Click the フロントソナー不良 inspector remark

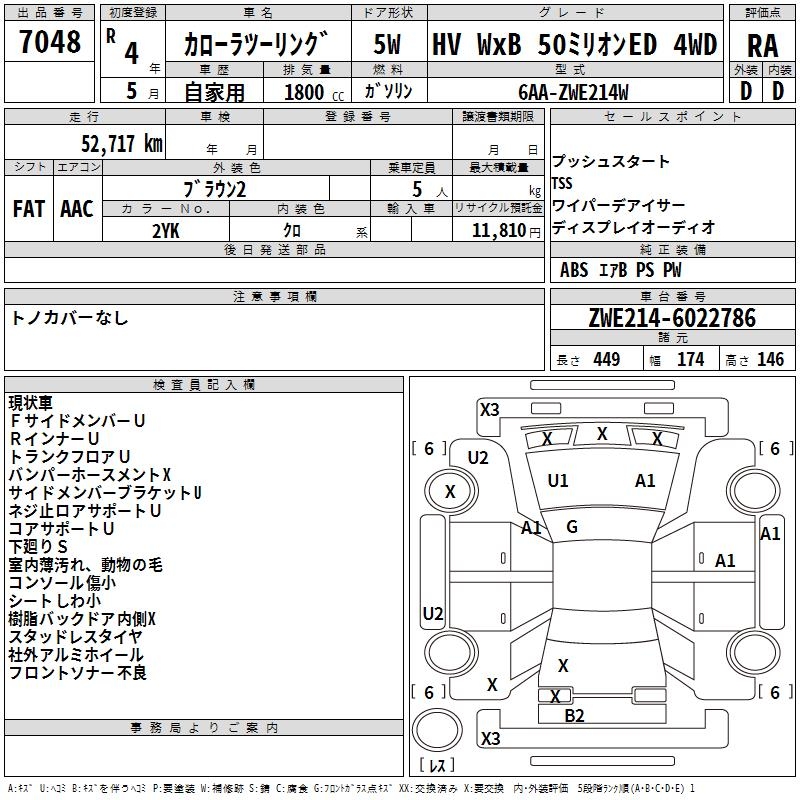(x=78, y=673)
